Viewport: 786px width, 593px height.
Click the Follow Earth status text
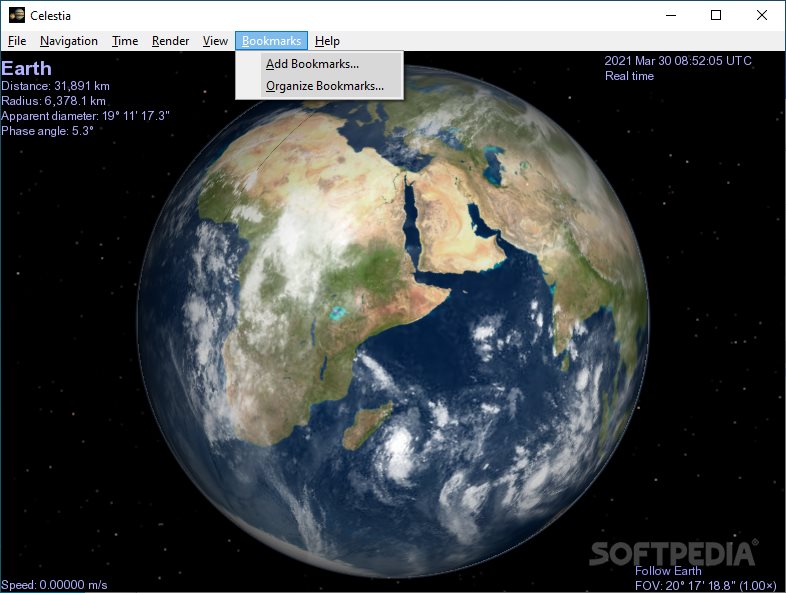(668, 570)
